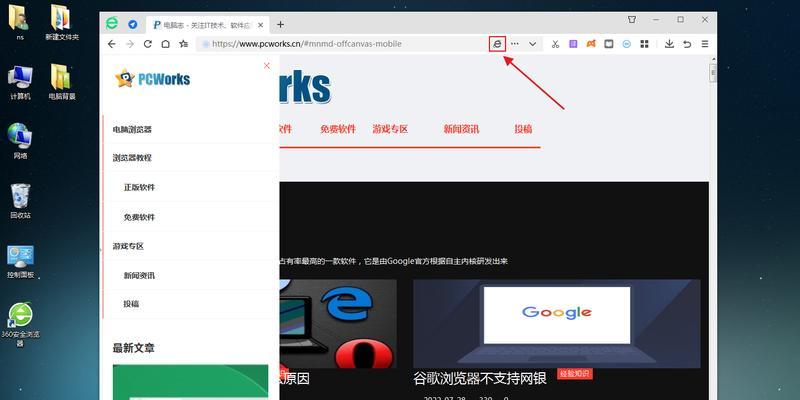Open the extensions grid icon
This screenshot has height=400, width=800.
[644, 44]
